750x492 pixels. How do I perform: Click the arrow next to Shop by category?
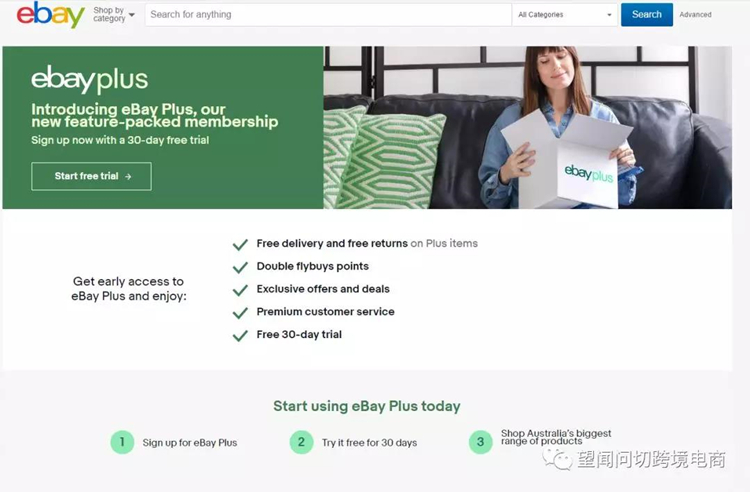click(x=132, y=15)
